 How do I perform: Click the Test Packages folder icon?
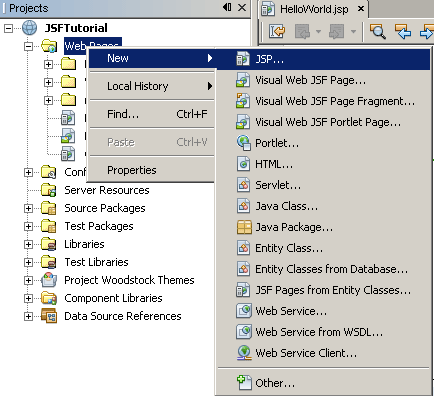(49, 226)
